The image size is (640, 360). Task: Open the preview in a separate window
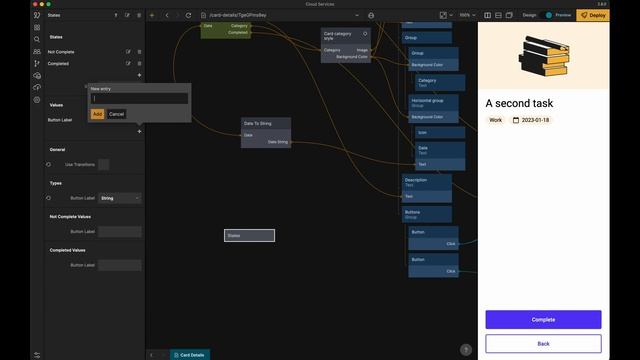pos(509,15)
